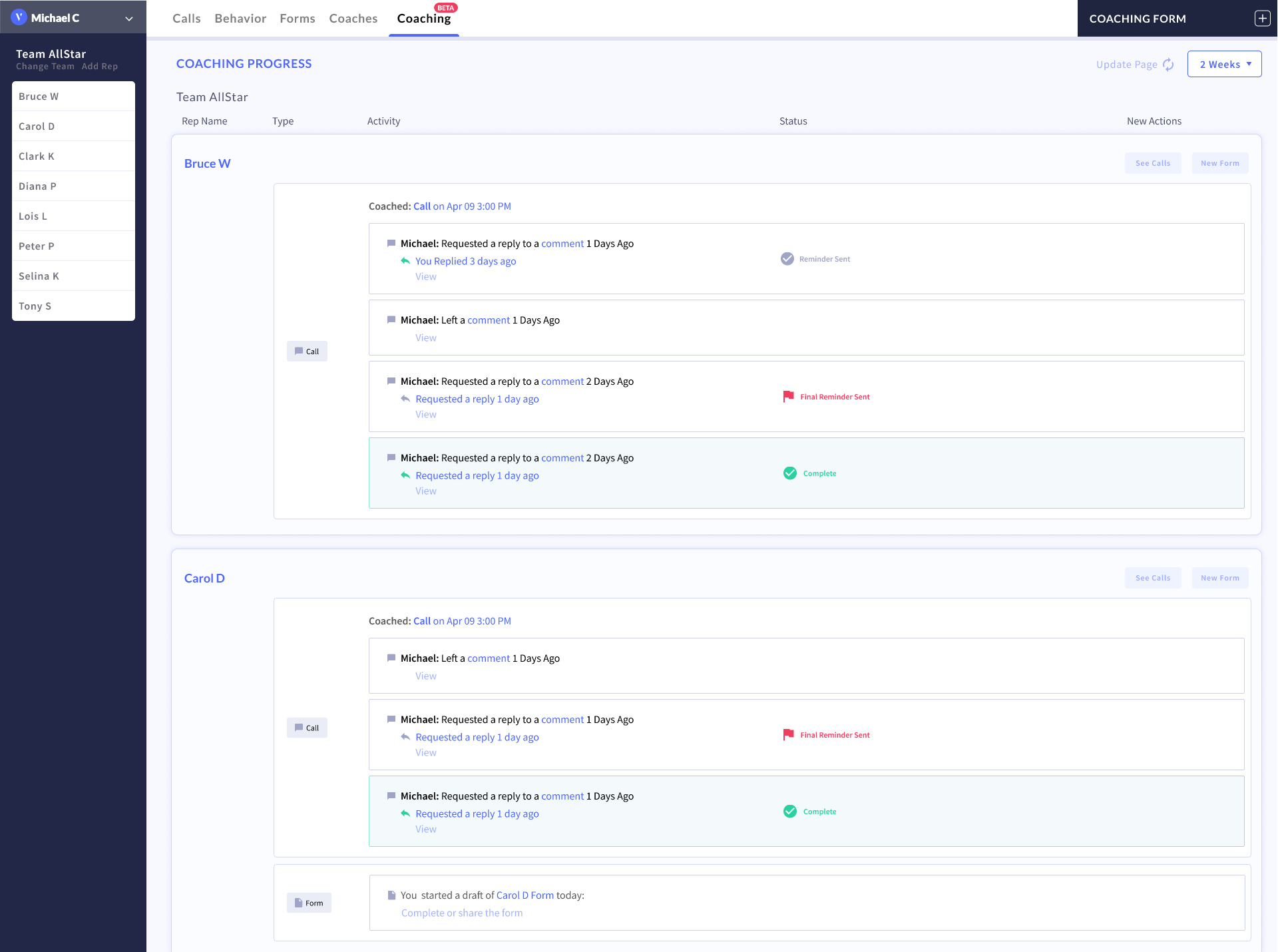
Task: Click See Calls button for Carol D
Action: [1152, 578]
